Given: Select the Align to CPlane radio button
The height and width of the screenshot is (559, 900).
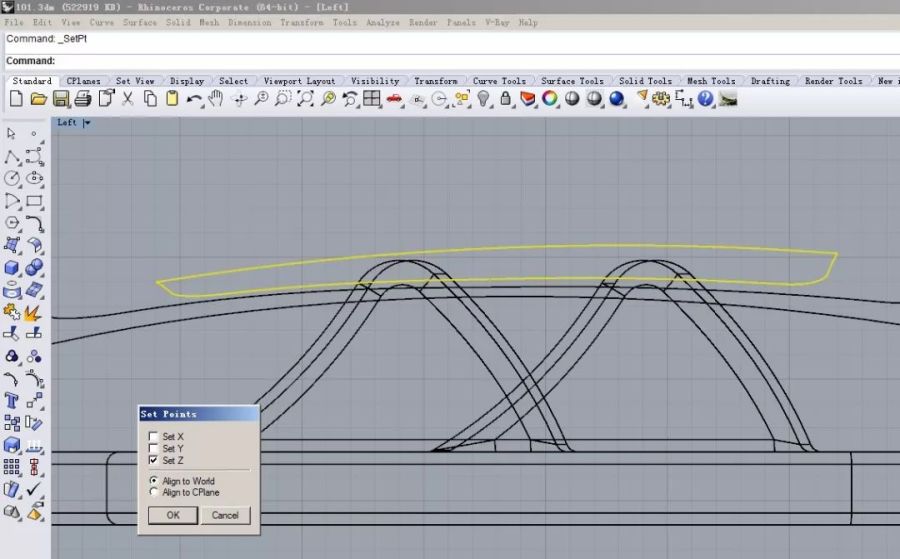Looking at the screenshot, I should [153, 492].
